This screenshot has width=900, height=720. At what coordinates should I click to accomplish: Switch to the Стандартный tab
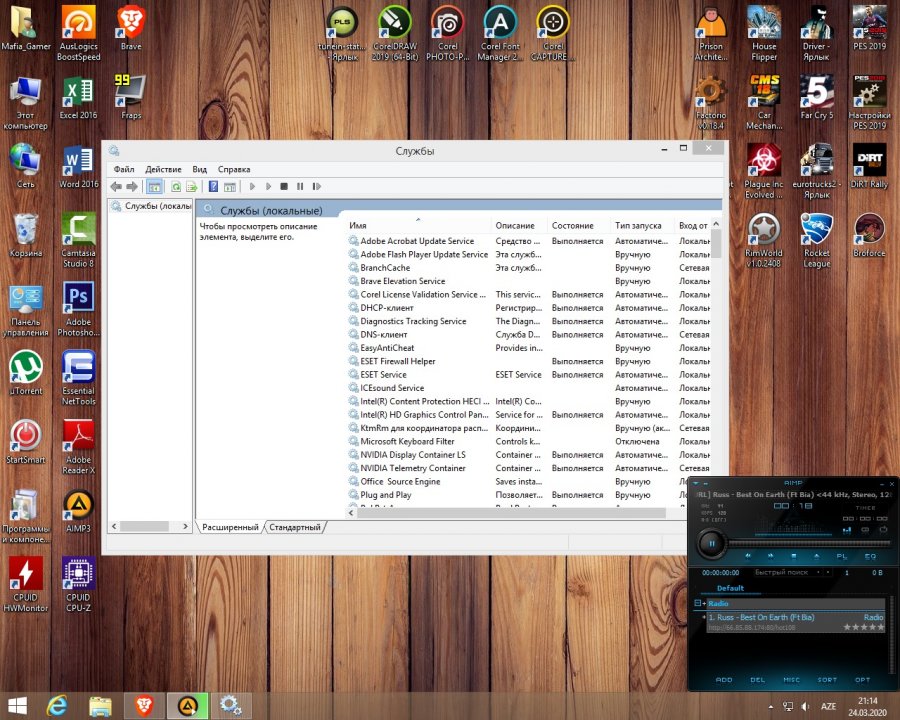point(295,527)
